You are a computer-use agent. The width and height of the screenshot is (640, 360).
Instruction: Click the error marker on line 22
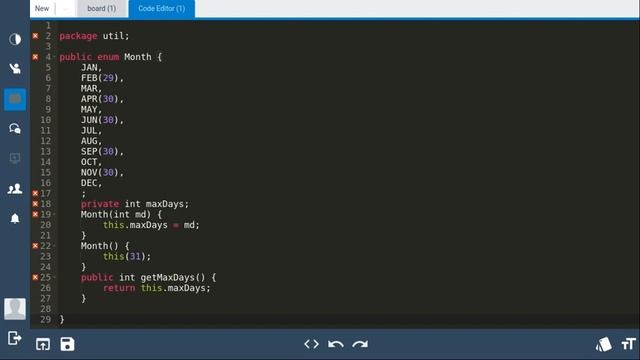coord(36,246)
